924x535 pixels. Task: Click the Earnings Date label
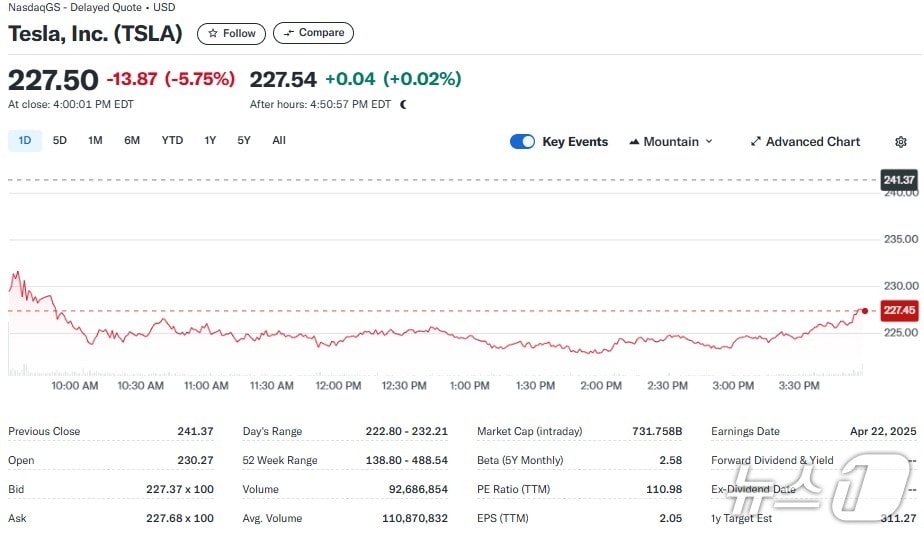(746, 432)
